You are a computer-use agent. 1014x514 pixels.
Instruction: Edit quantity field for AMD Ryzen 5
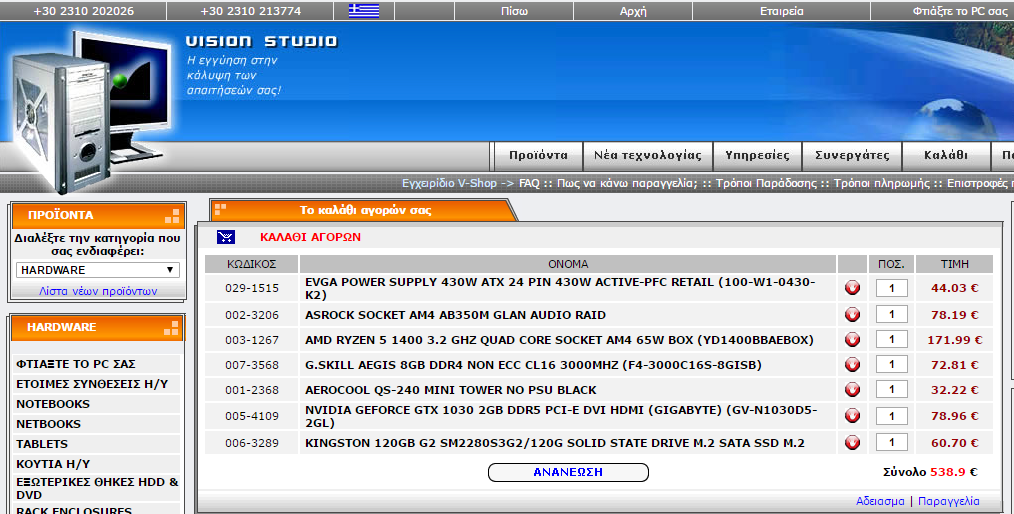891,339
